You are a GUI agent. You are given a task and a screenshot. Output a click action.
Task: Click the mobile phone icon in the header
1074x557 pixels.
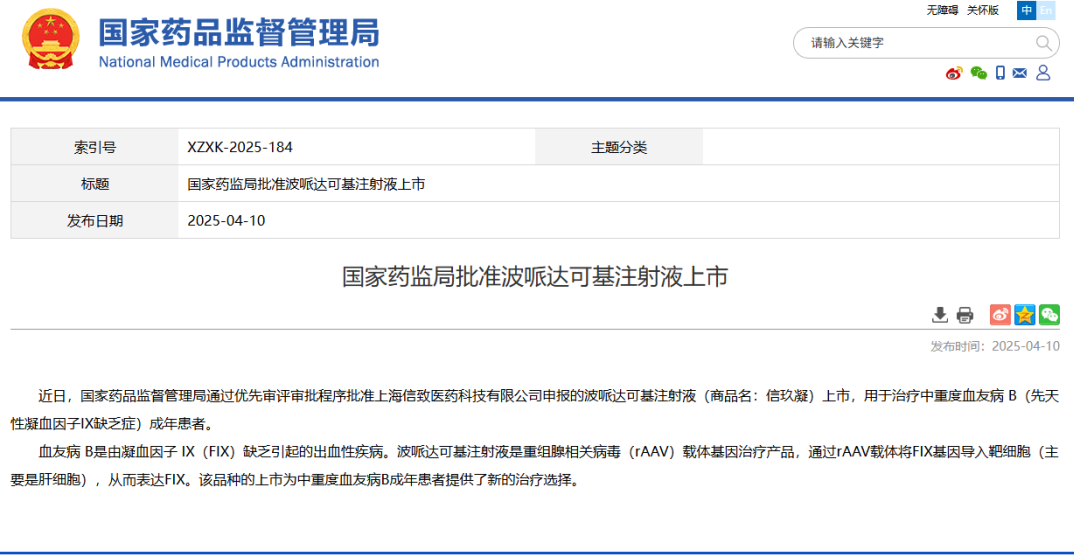pos(1000,73)
